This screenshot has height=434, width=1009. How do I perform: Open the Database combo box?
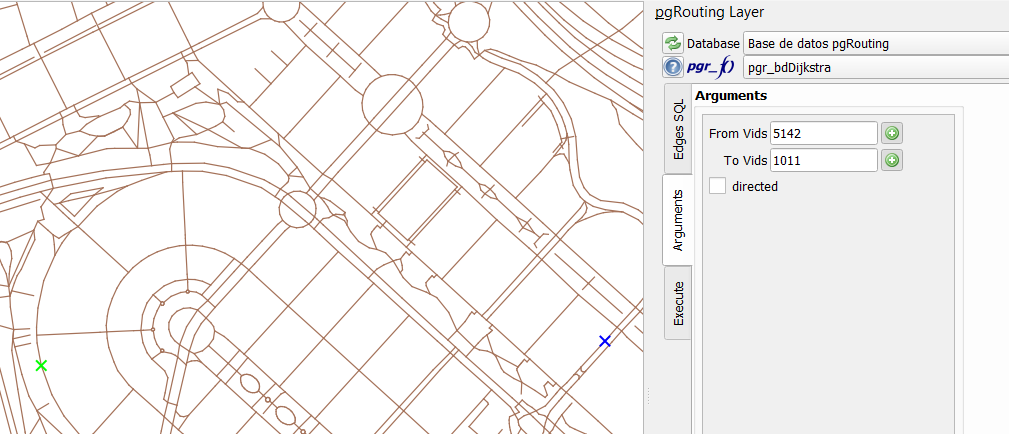point(876,44)
